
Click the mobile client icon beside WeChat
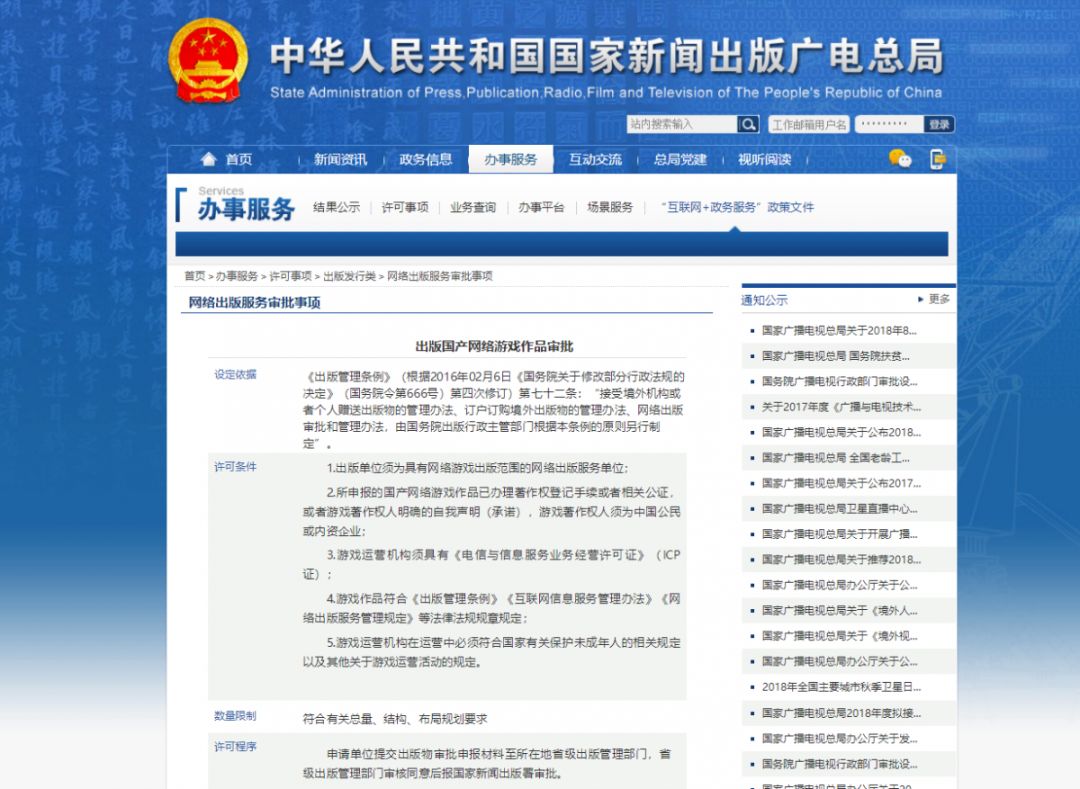[937, 160]
